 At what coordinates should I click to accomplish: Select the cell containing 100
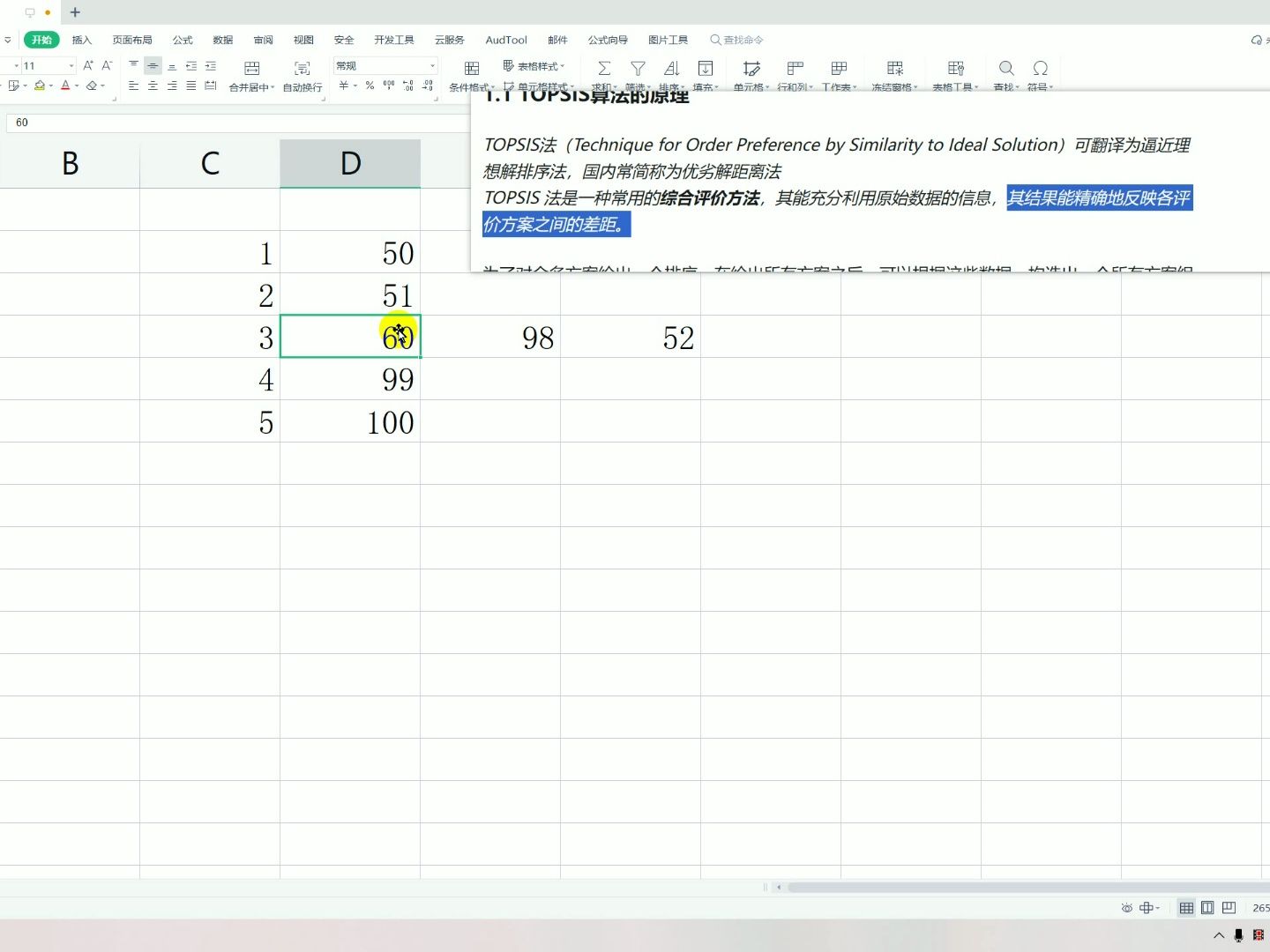pyautogui.click(x=350, y=421)
